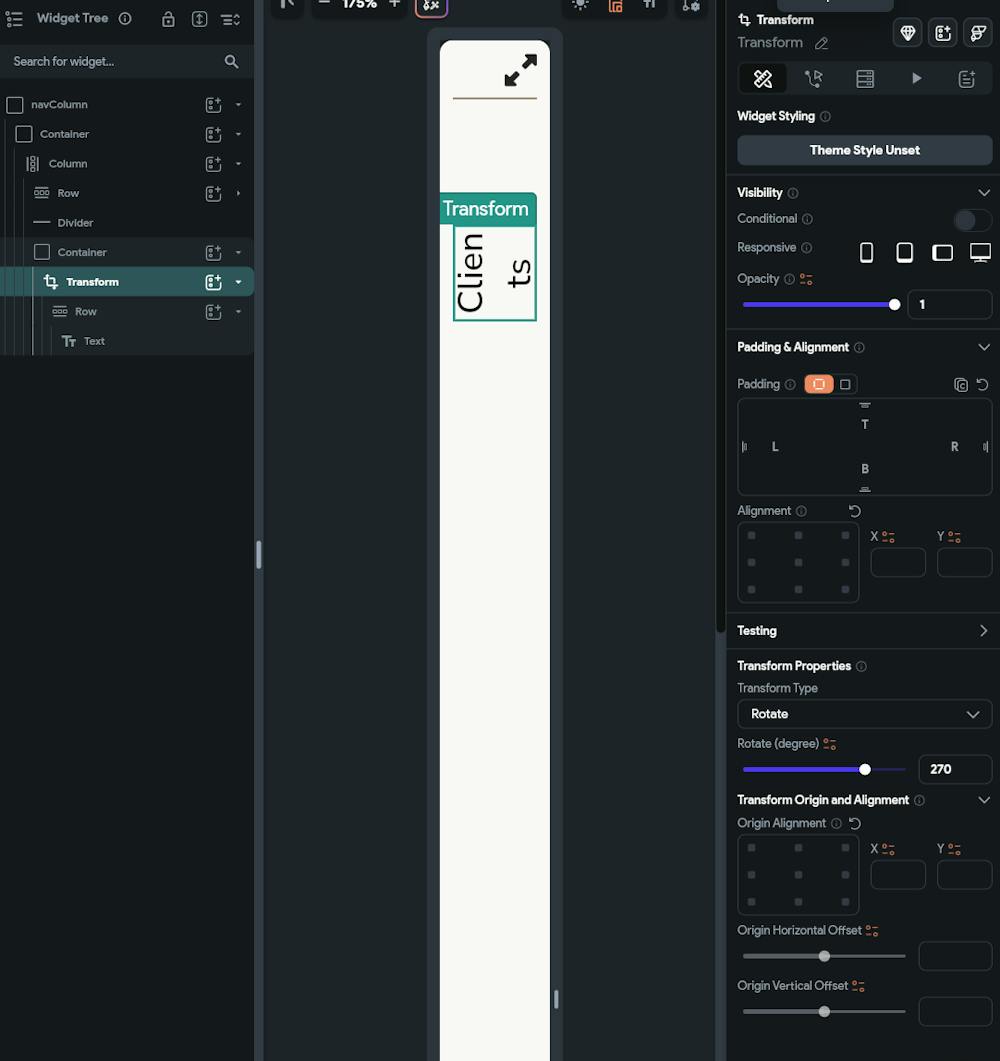Toggle arrow on first Container tree row

click(238, 134)
